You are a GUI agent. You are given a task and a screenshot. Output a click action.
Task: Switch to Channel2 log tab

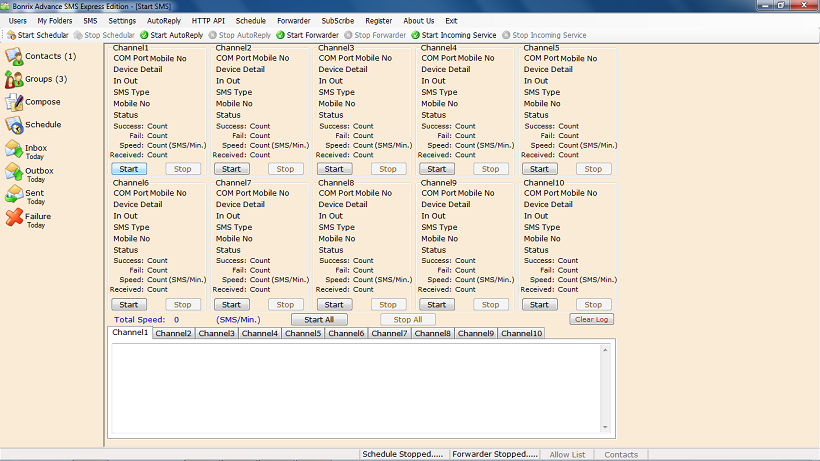[x=174, y=333]
